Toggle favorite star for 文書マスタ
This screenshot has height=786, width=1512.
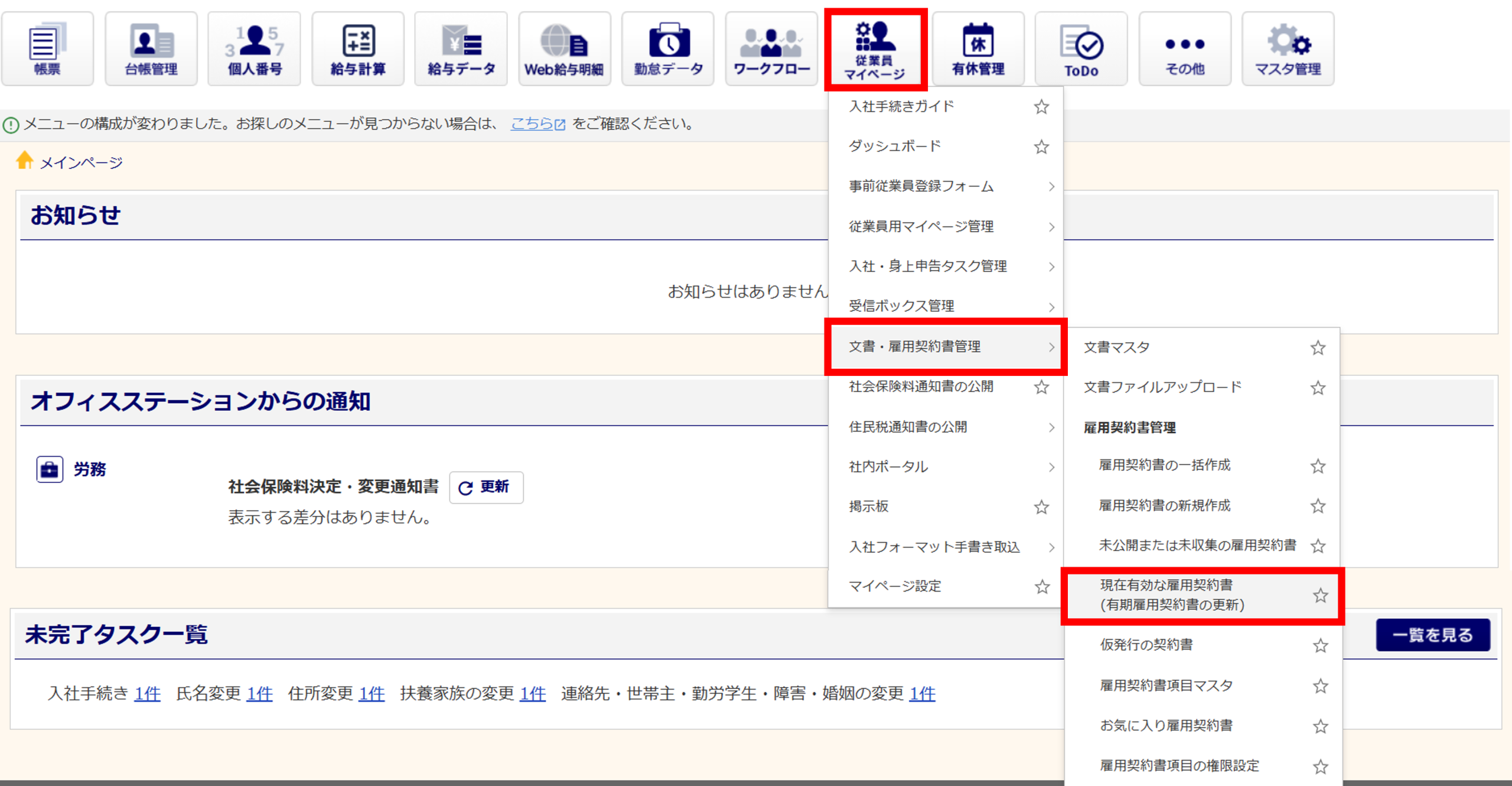(1318, 347)
